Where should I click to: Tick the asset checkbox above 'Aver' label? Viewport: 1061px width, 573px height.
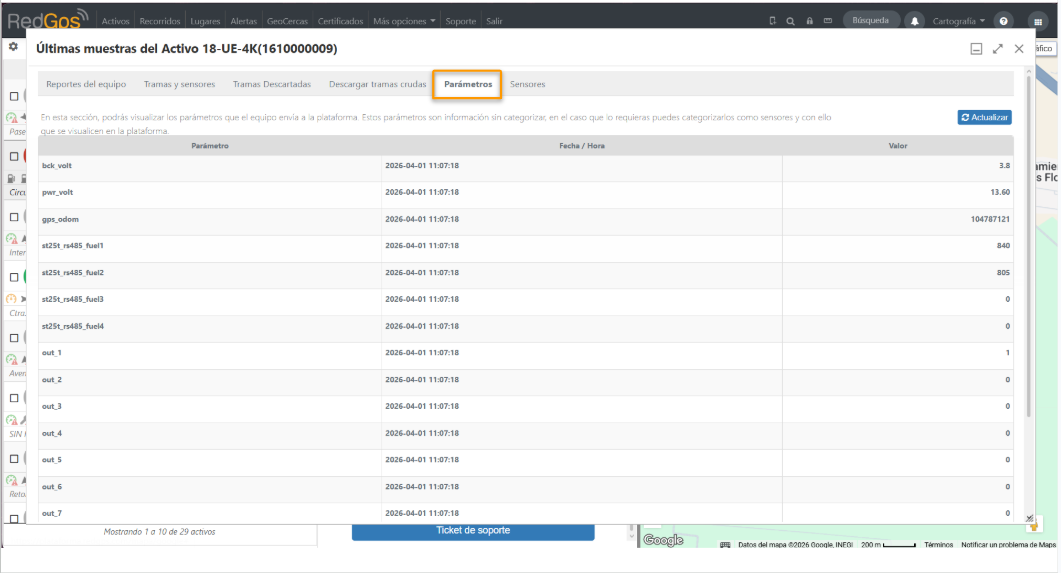pyautogui.click(x=14, y=338)
